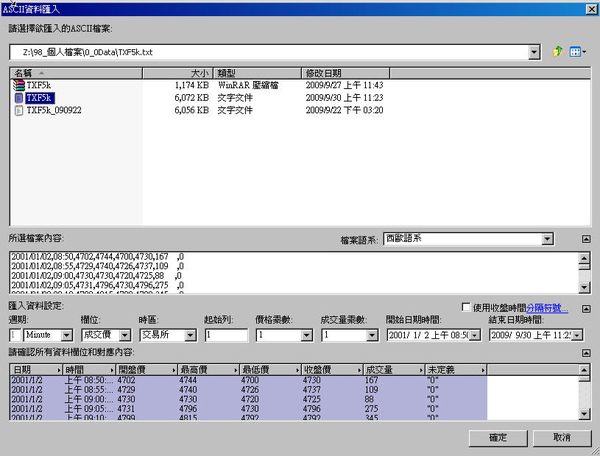This screenshot has height=456, width=600.
Task: Open the 結束日期時間 dropdown
Action: pos(577,335)
